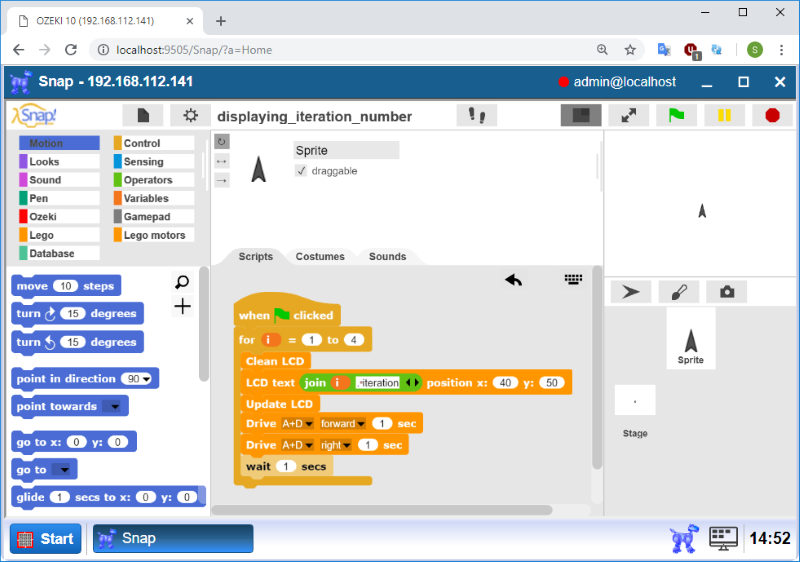Screen dimensions: 800x562
Task: Toggle single stepping footprints icon
Action: (477, 115)
